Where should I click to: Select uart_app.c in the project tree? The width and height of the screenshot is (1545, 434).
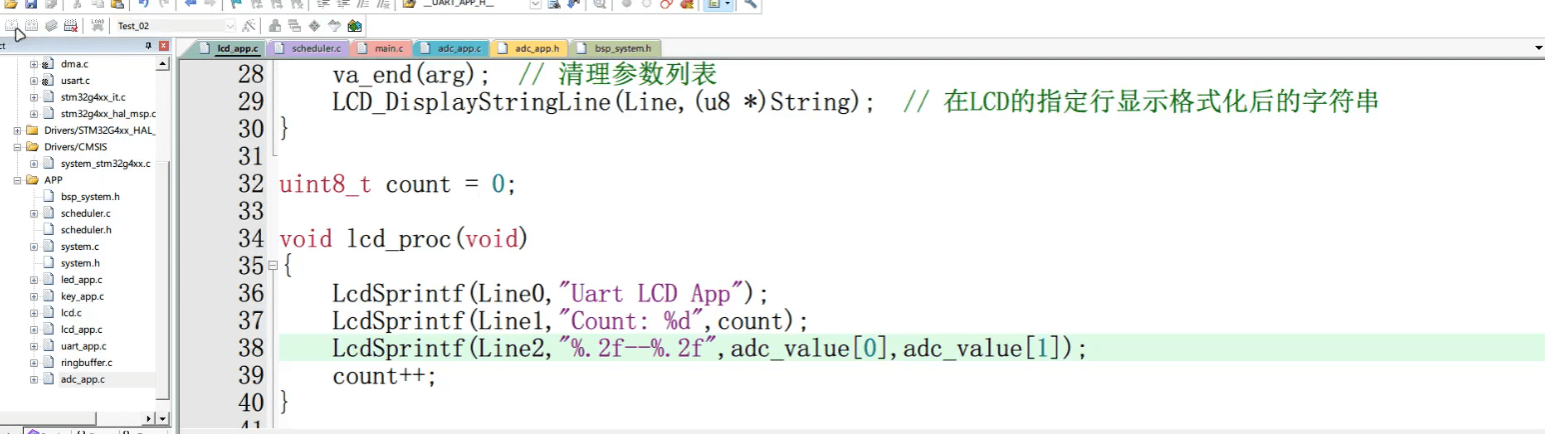click(83, 346)
